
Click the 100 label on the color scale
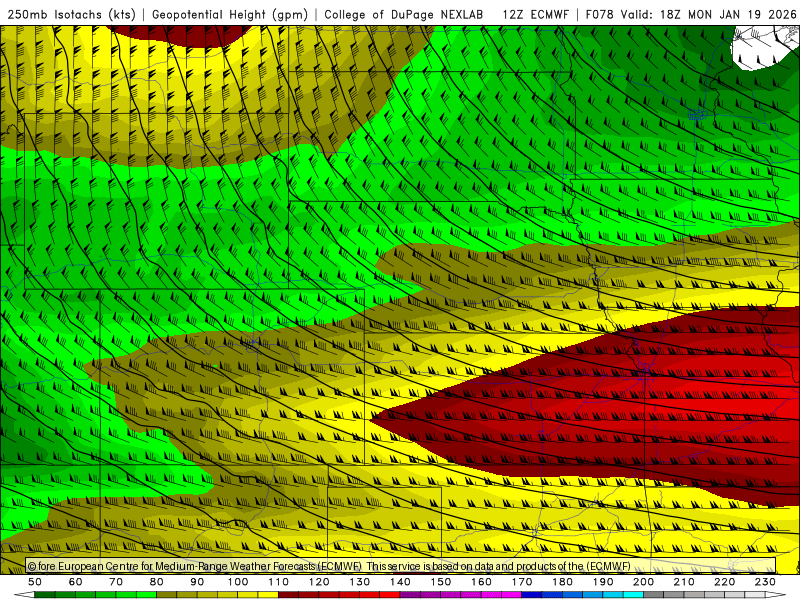pos(238,582)
